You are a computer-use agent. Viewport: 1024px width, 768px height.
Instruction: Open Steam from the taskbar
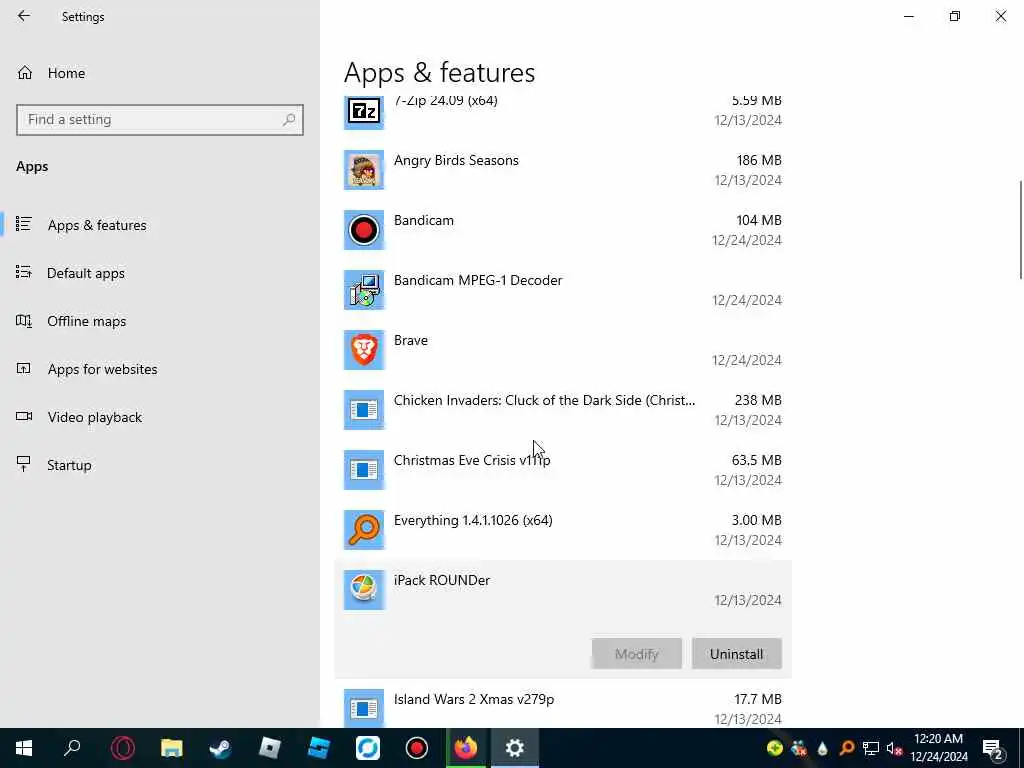click(x=220, y=748)
